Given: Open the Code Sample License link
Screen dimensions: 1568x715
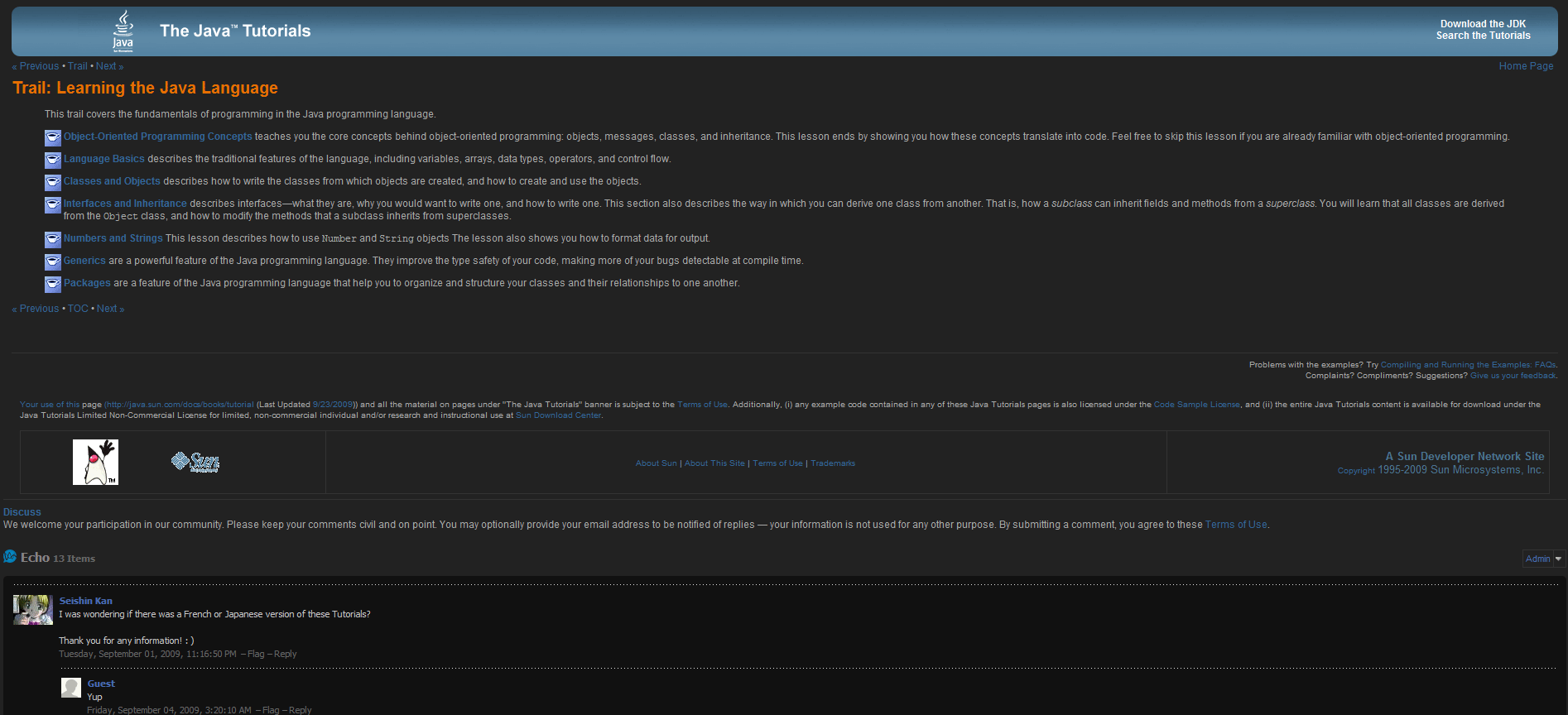Looking at the screenshot, I should pos(1196,405).
